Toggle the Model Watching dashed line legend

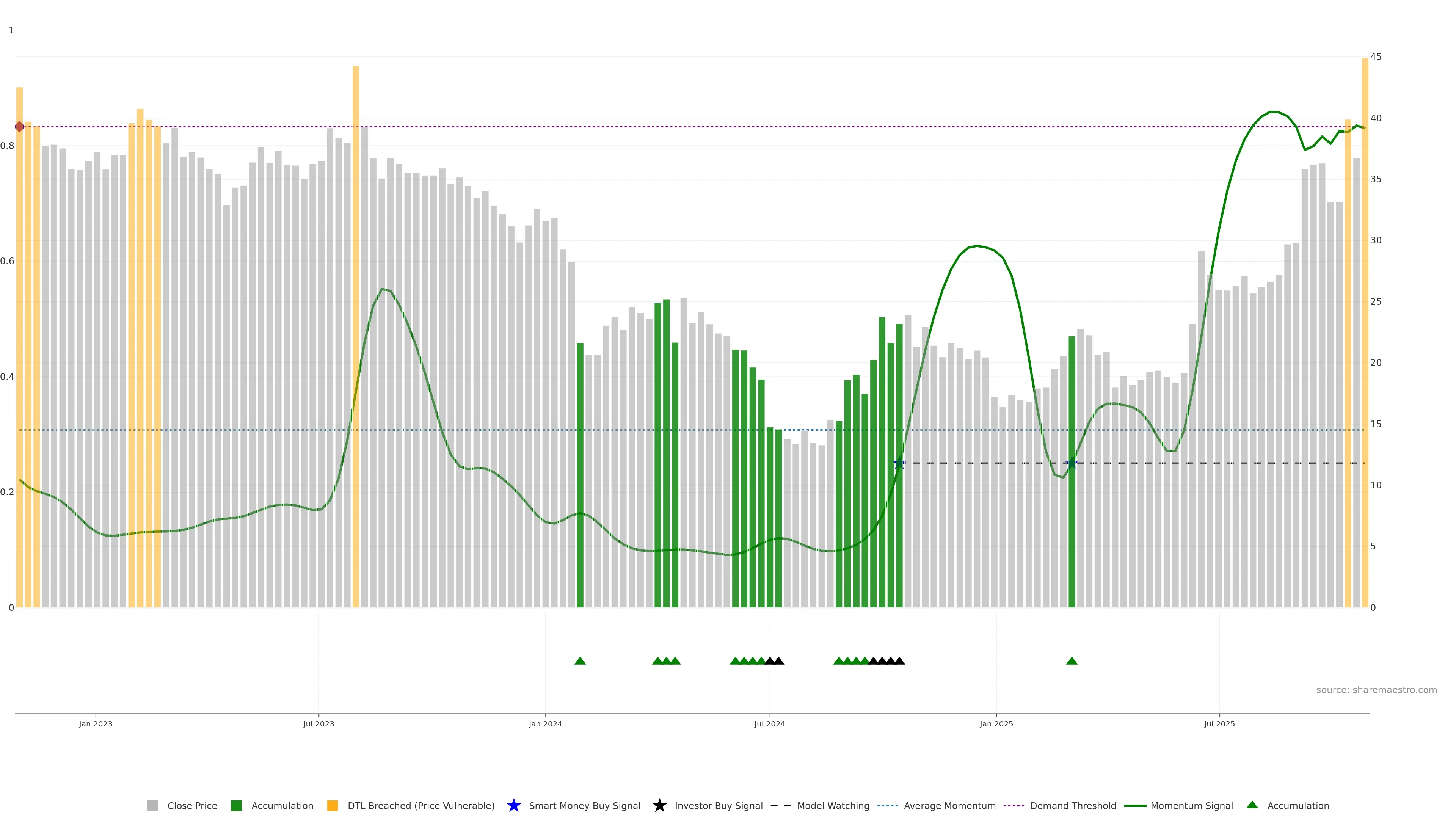(781, 806)
